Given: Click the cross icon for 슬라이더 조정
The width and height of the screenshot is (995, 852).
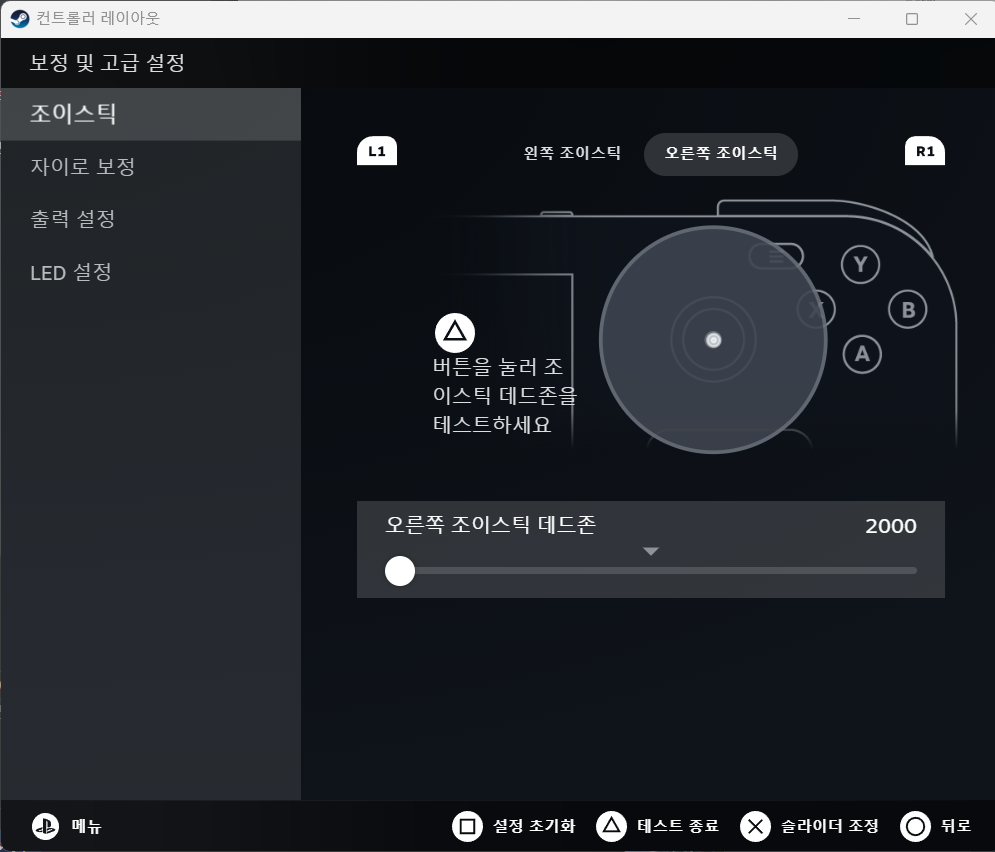Looking at the screenshot, I should [755, 826].
